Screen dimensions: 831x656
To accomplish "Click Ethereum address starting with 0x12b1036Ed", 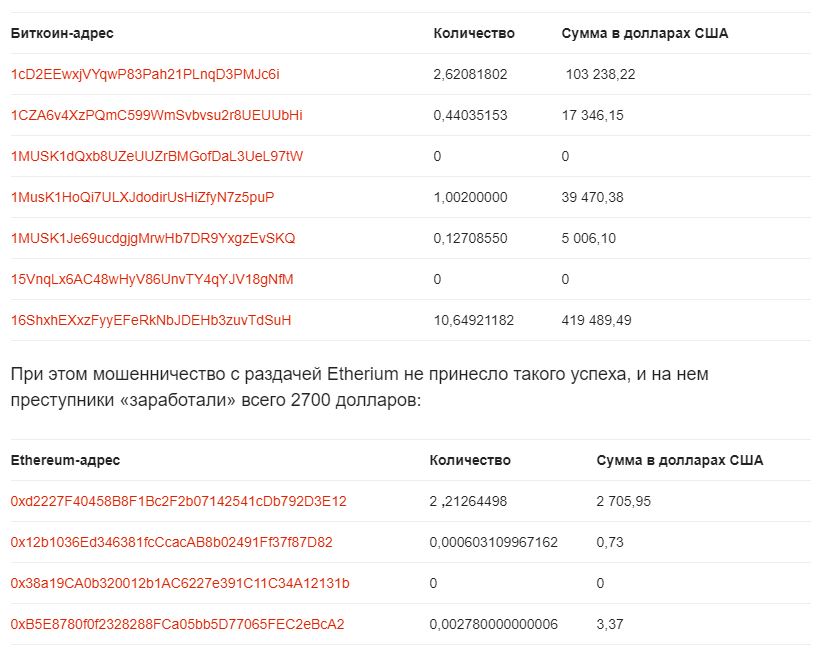I will pos(172,542).
